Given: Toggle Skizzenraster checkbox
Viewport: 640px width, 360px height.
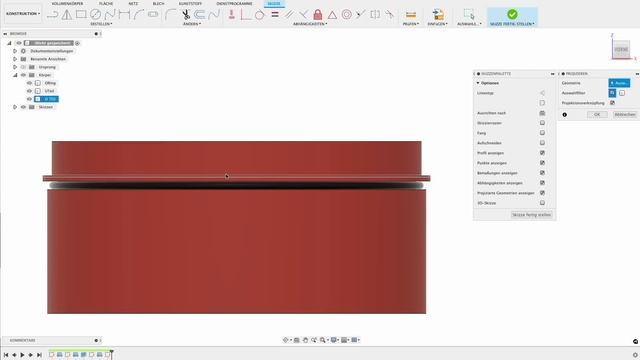Looking at the screenshot, I should (542, 123).
